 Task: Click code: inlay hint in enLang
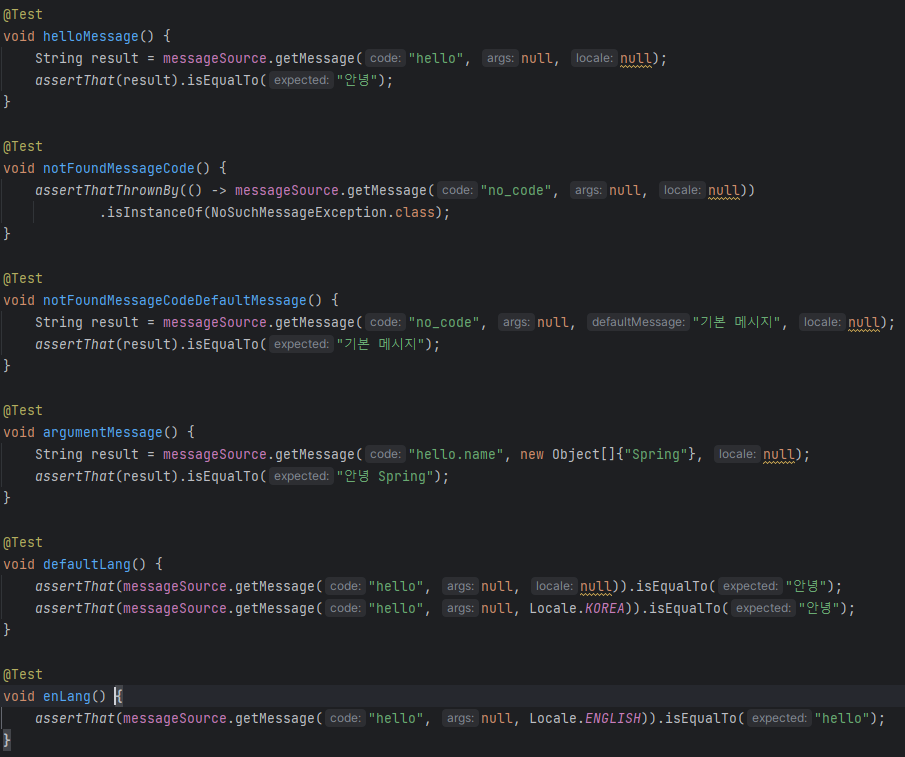click(345, 718)
